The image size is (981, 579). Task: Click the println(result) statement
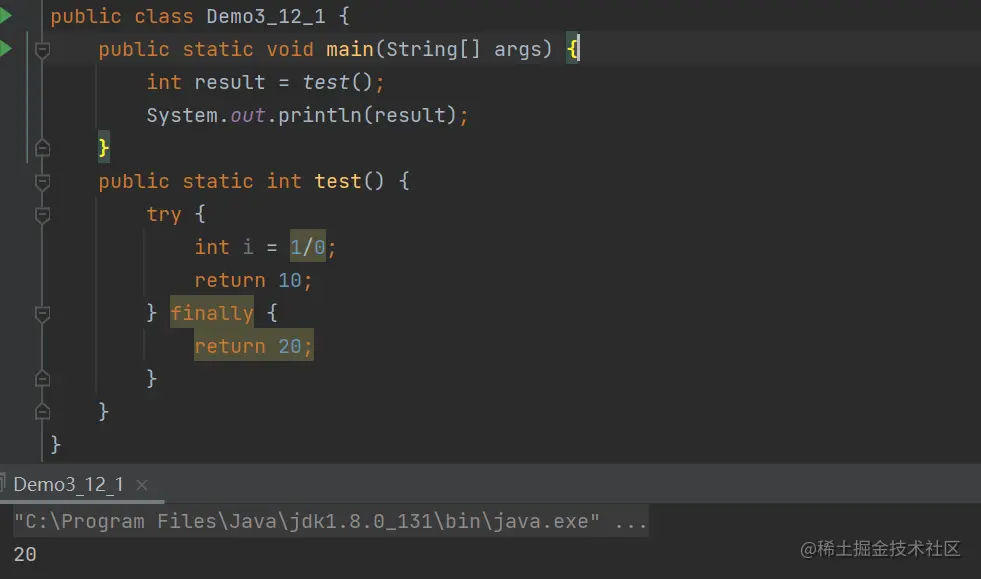307,115
